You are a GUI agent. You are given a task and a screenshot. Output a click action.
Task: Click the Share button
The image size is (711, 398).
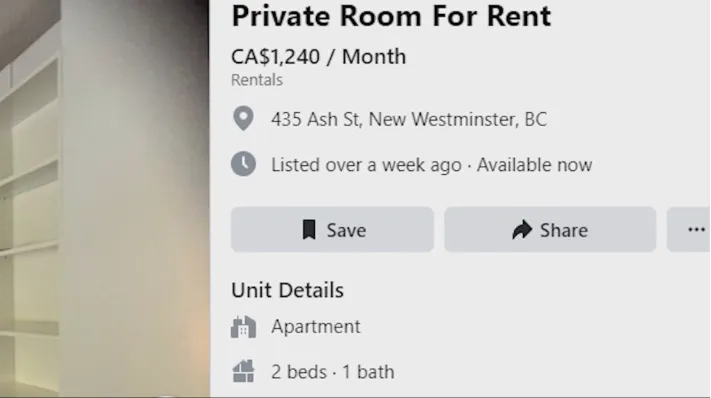(x=550, y=230)
